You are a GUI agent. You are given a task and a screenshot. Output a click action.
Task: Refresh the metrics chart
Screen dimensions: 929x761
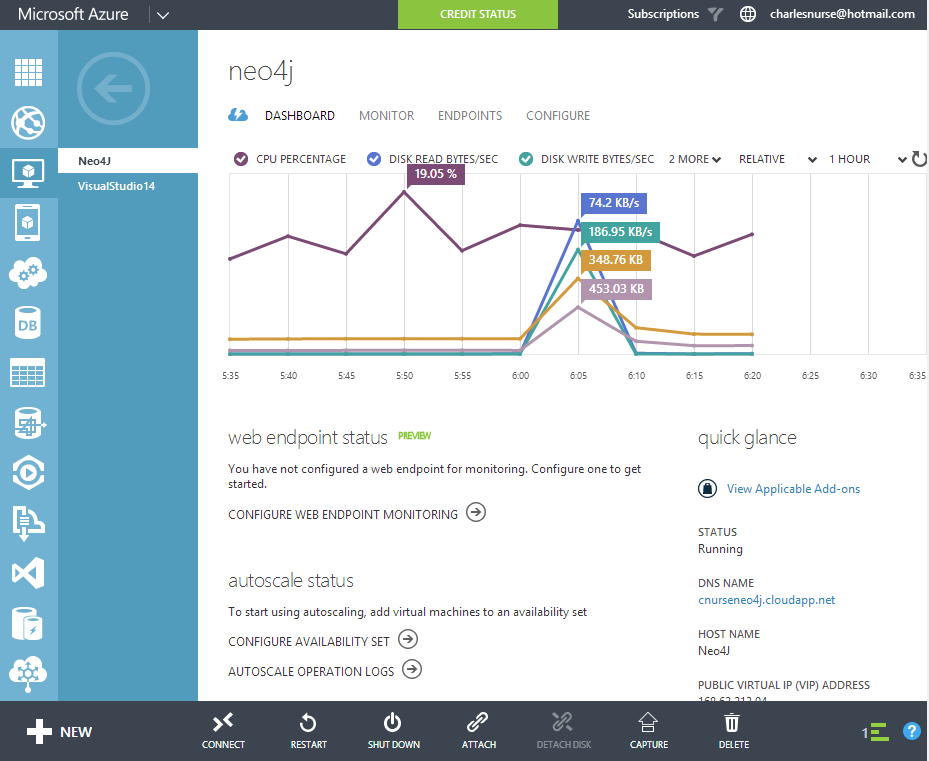(x=919, y=159)
